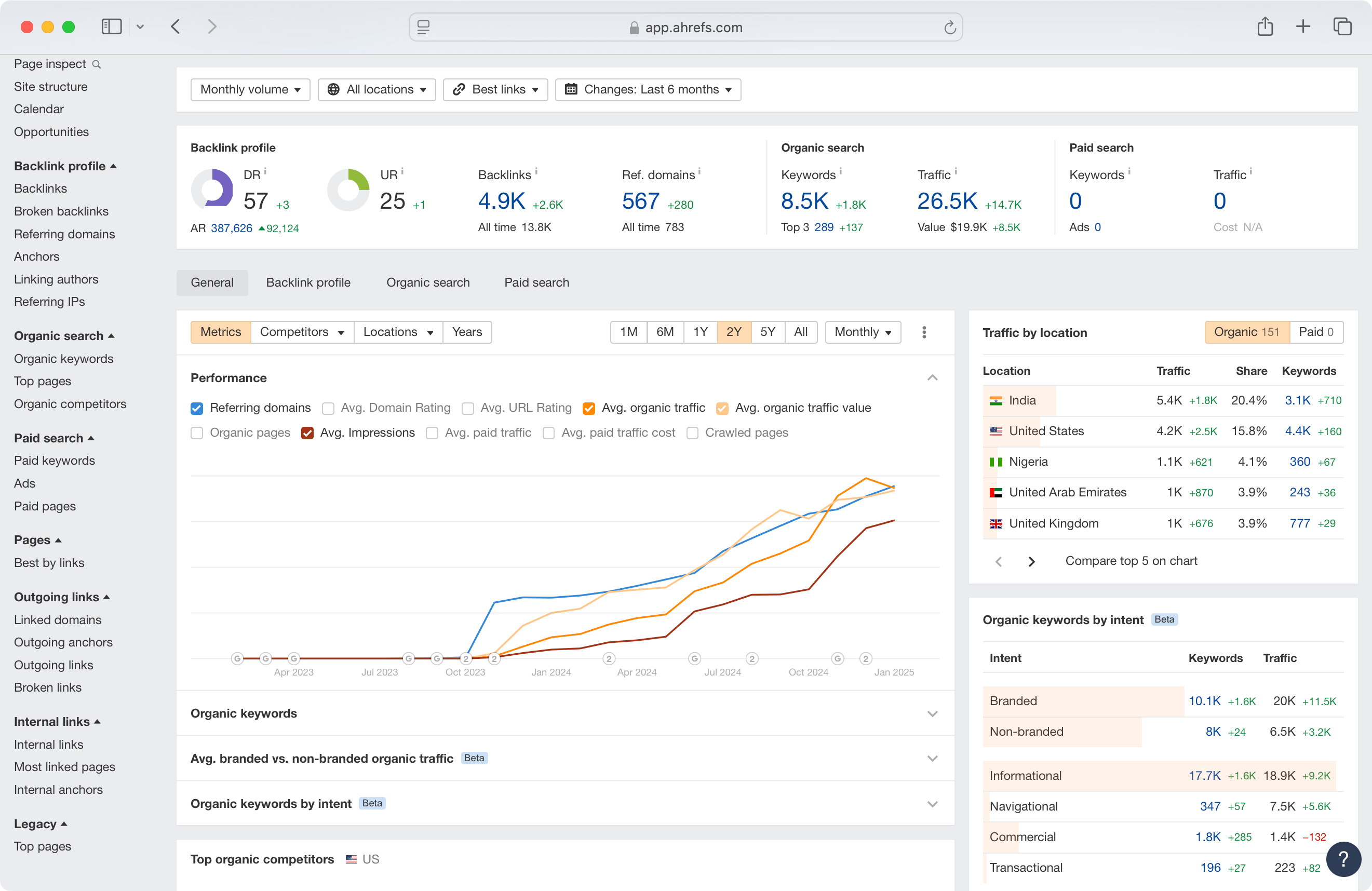This screenshot has height=891, width=1372.
Task: Expand the Organic keywords section
Action: click(x=932, y=713)
